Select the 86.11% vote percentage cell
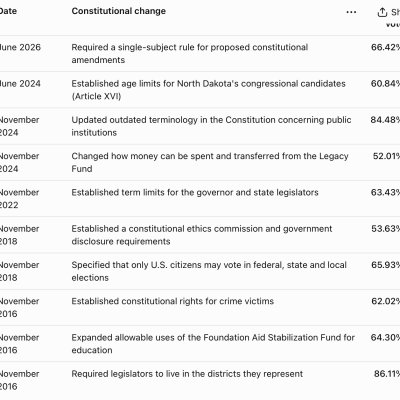400x400 pixels. click(387, 374)
